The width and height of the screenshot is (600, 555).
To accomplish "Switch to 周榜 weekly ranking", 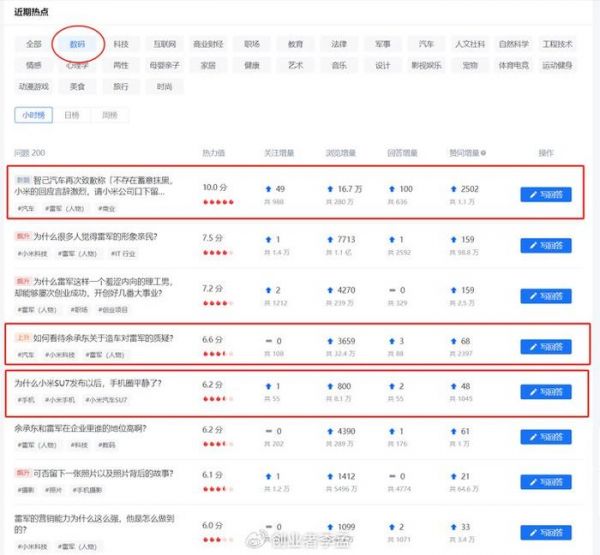I will coord(108,115).
